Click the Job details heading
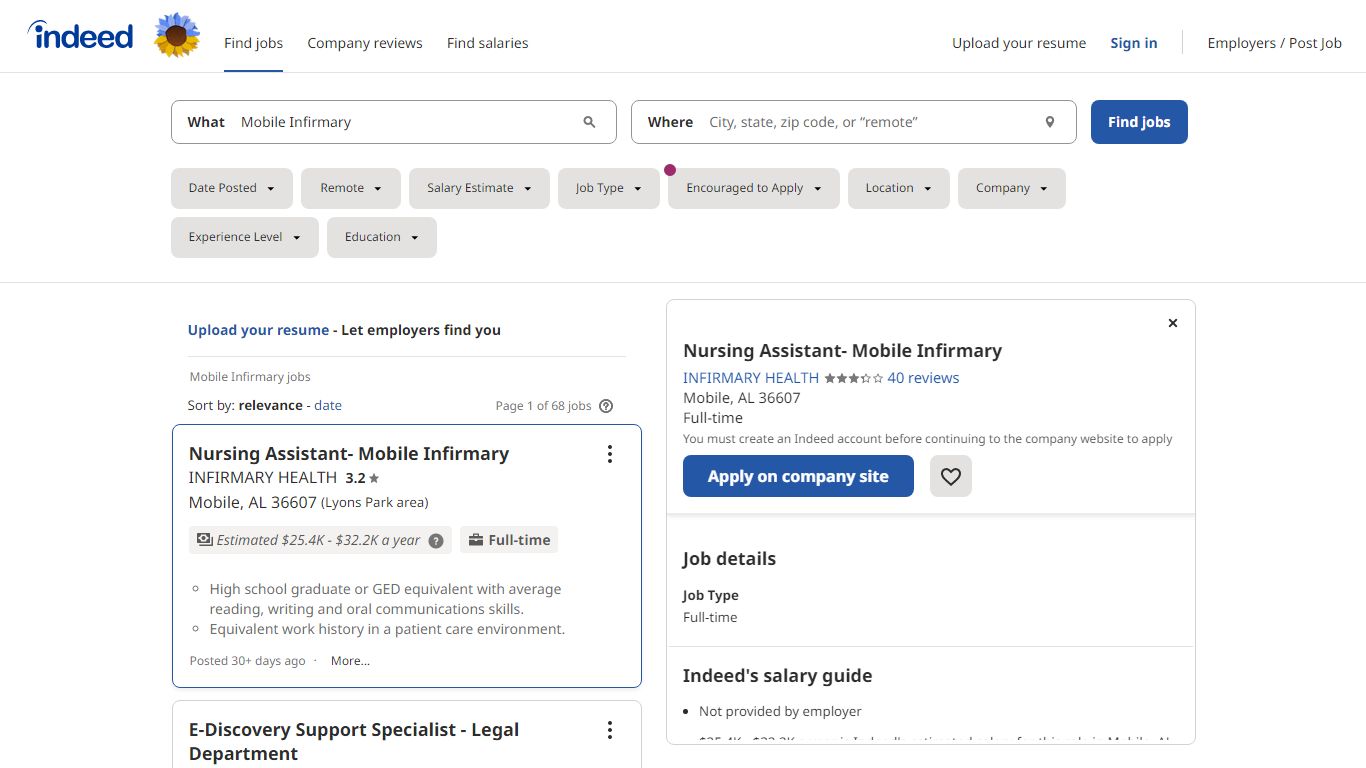Image resolution: width=1366 pixels, height=768 pixels. pyautogui.click(x=729, y=559)
